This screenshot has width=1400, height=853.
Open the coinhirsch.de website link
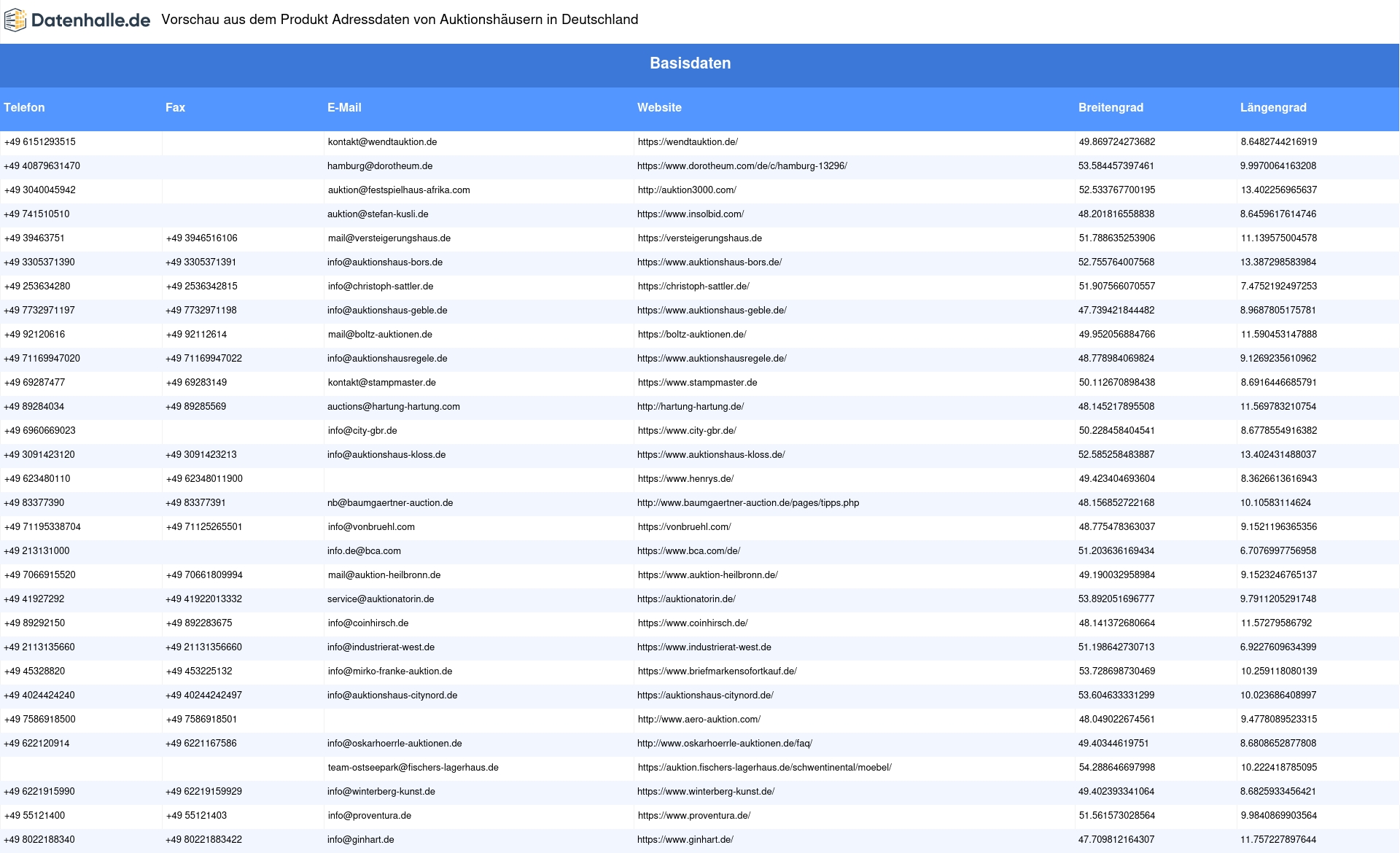click(x=693, y=623)
